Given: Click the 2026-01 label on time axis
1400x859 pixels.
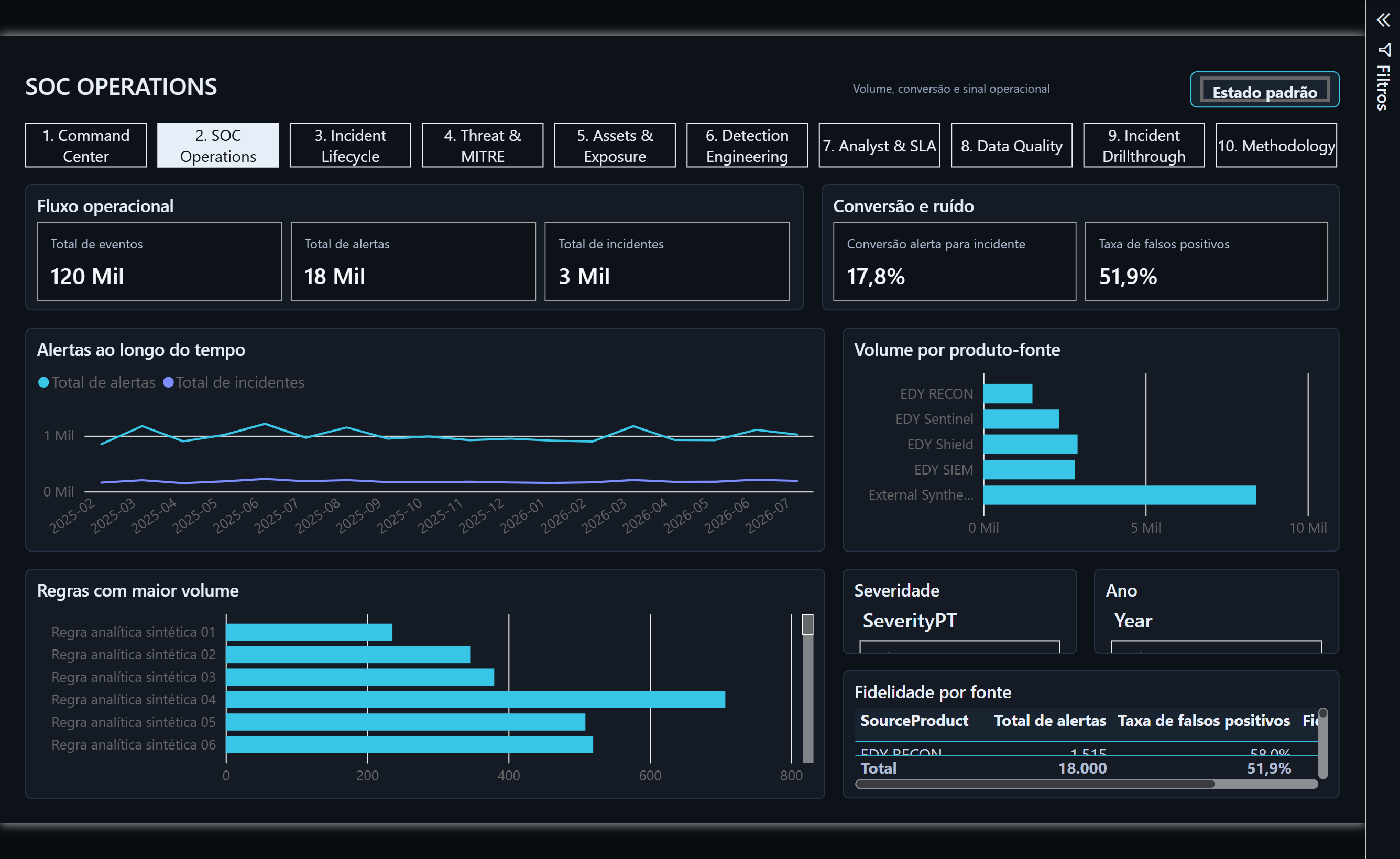Looking at the screenshot, I should tap(521, 516).
